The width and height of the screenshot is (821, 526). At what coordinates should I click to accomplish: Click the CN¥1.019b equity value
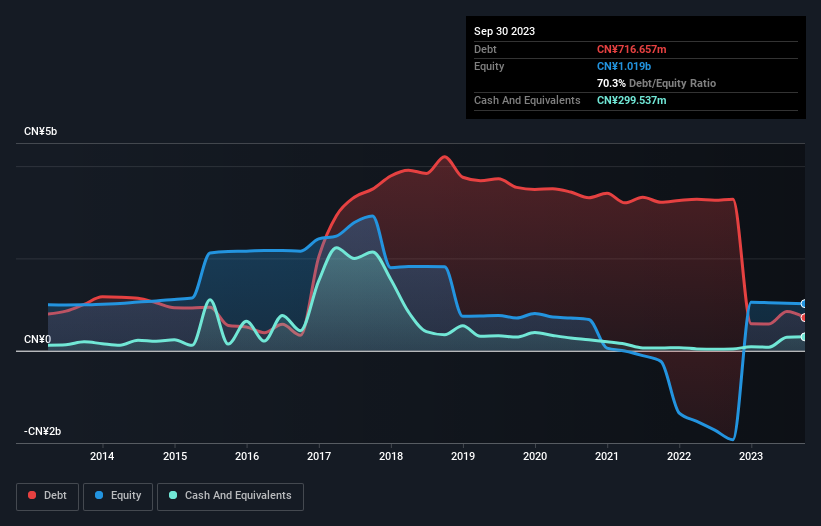tap(624, 66)
